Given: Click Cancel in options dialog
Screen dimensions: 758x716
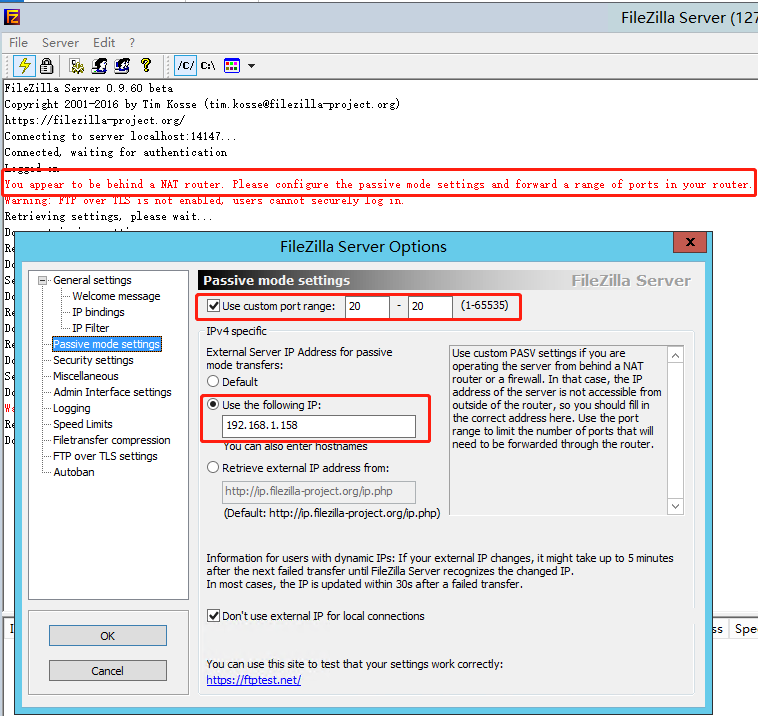Looking at the screenshot, I should pos(108,671).
